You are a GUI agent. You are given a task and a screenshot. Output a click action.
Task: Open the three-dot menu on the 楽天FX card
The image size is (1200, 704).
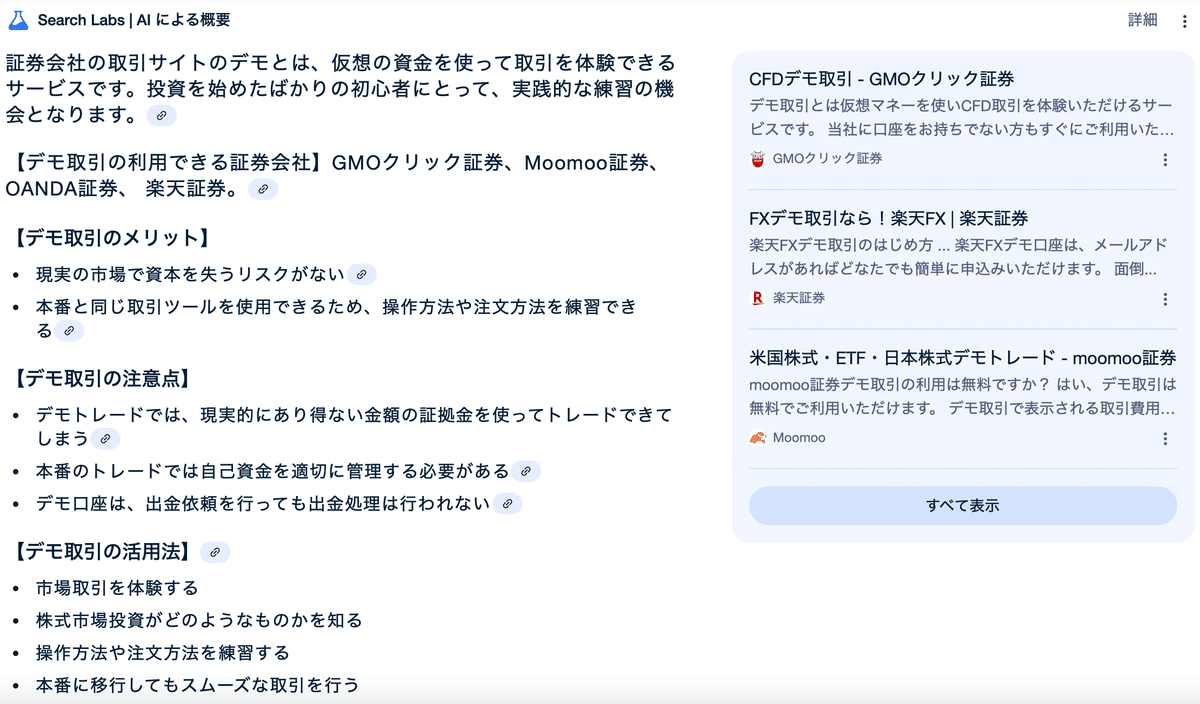click(1164, 299)
